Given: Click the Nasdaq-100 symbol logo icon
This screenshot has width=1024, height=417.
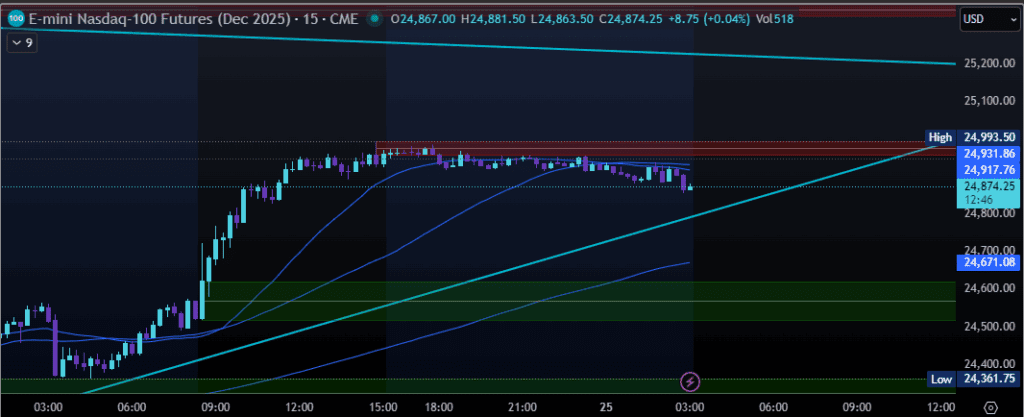Looking at the screenshot, I should 15,18.
